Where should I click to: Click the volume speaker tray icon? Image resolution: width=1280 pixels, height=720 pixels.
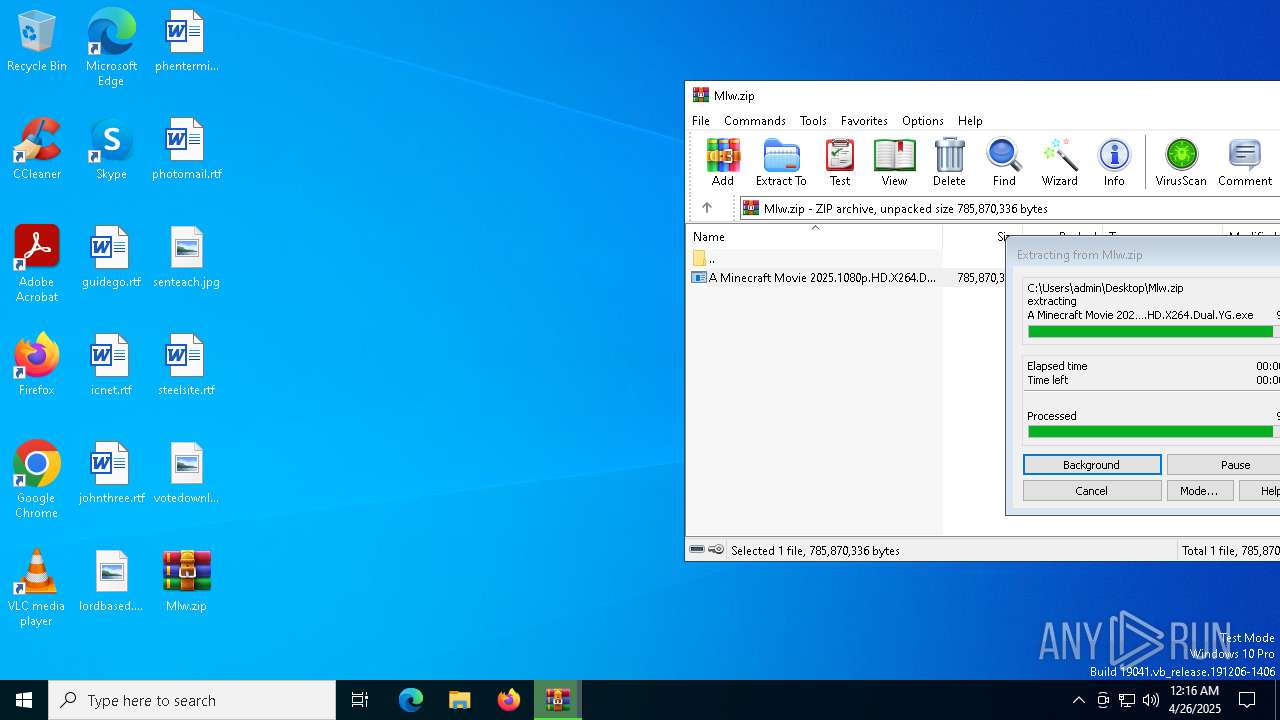[x=1151, y=700]
